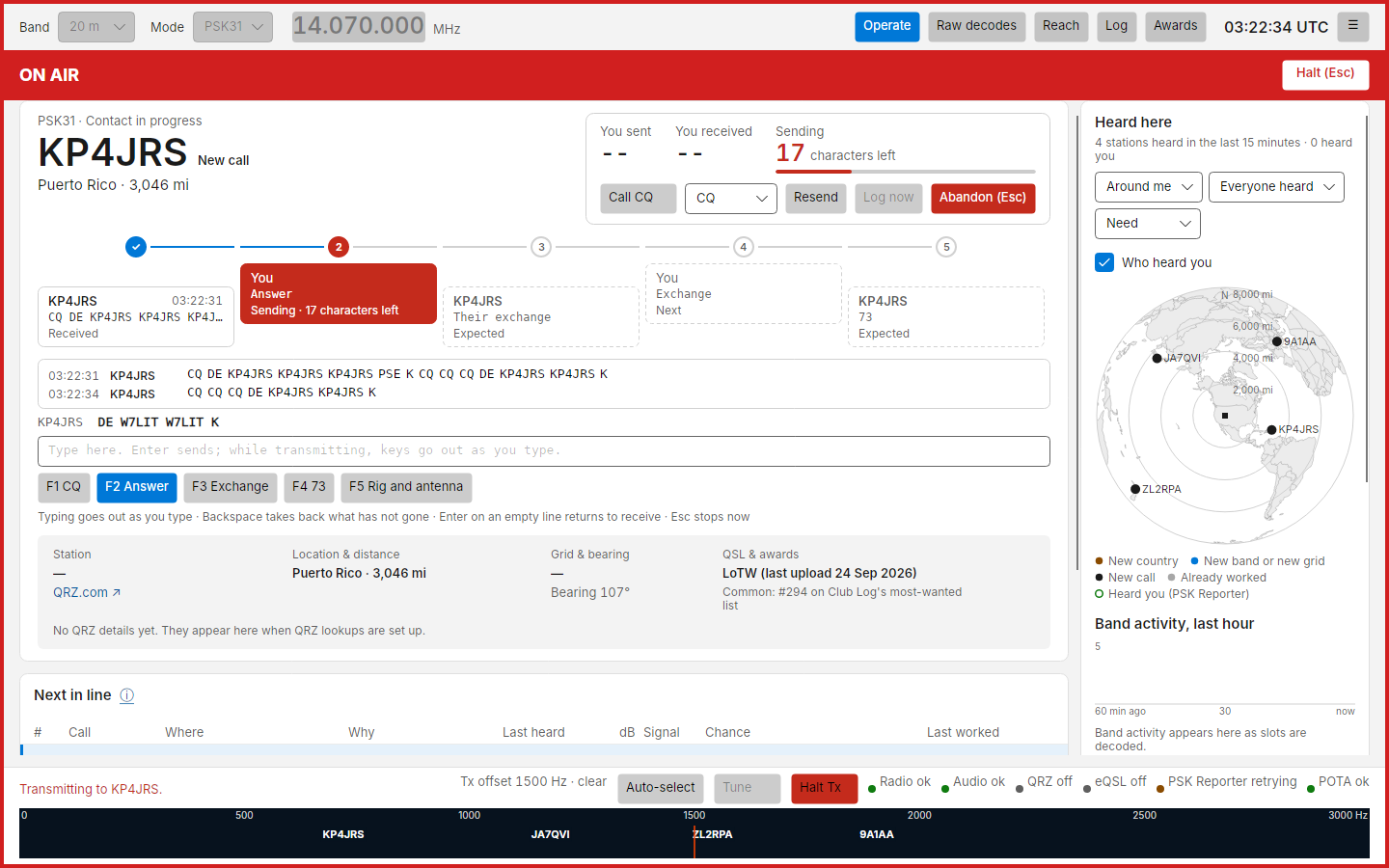
Task: Select step 4 circle in progress tracker
Action: [x=744, y=247]
